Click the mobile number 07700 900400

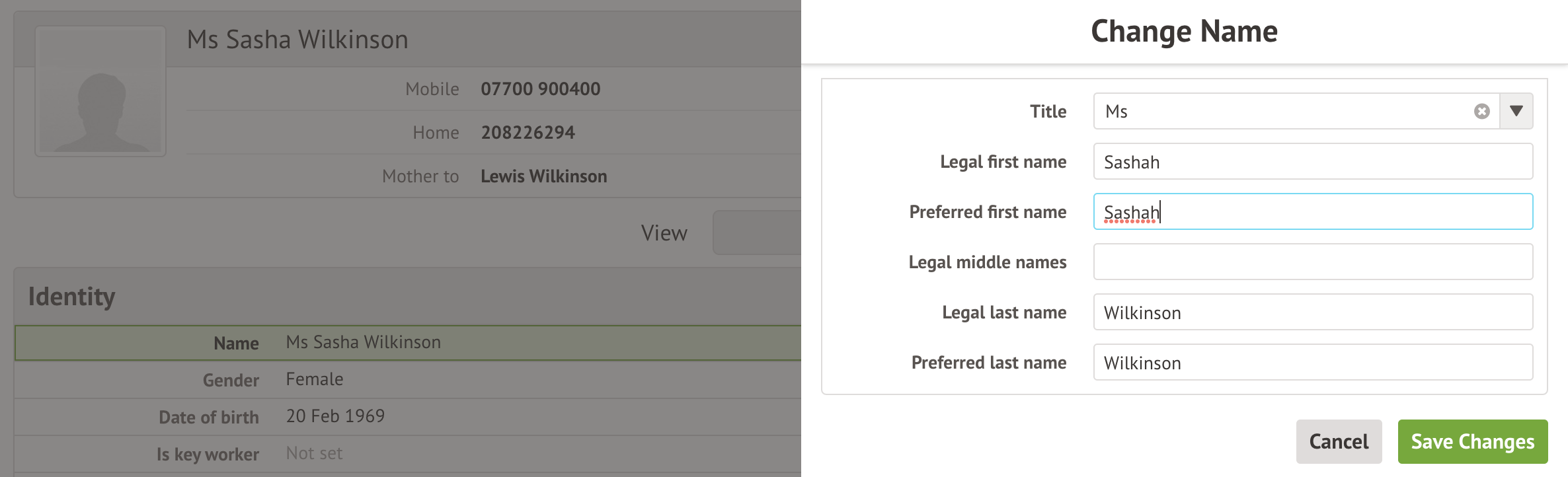point(540,89)
